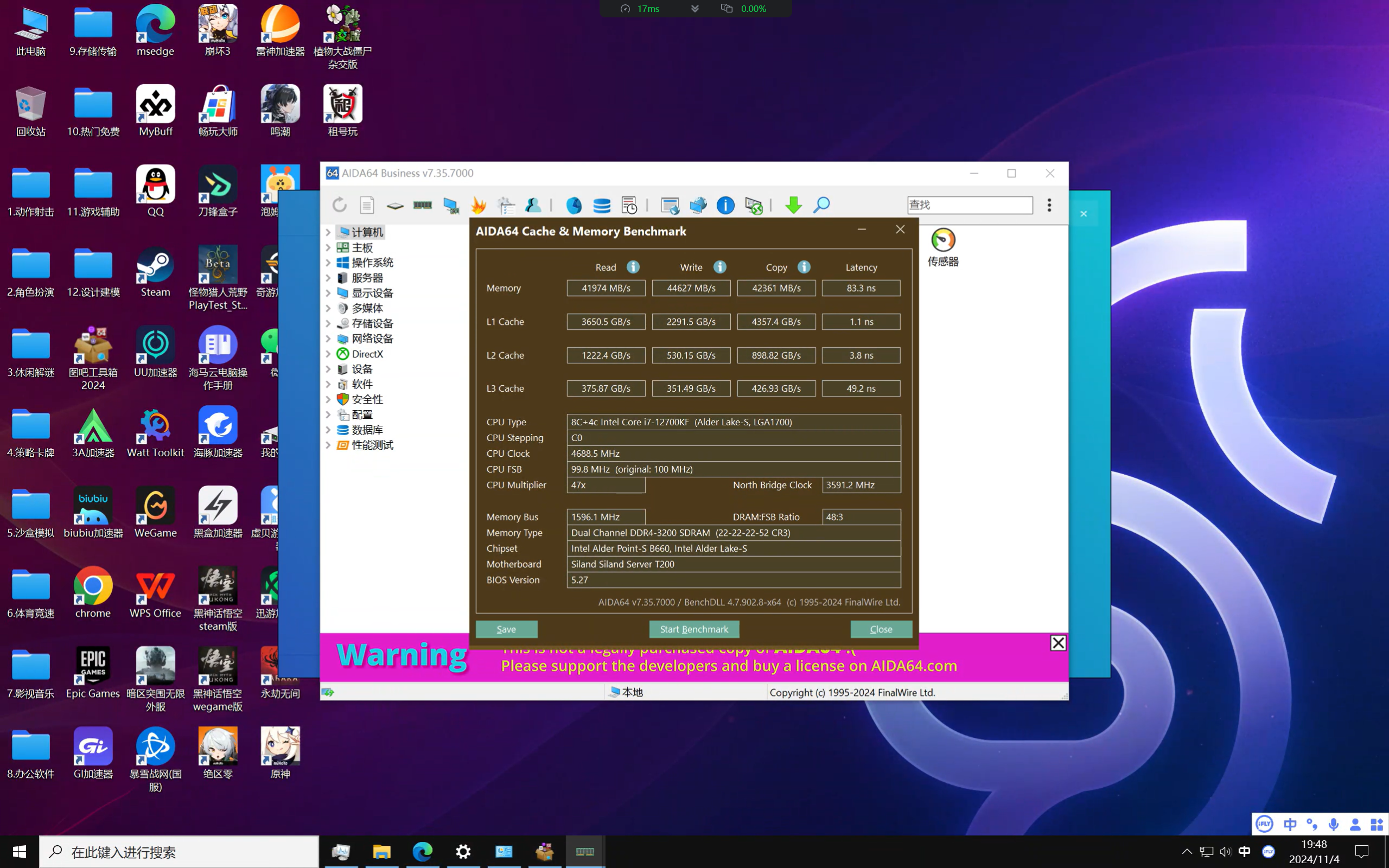Click the Memory Type DDR4-3200 field
The image size is (1389, 868).
click(734, 533)
